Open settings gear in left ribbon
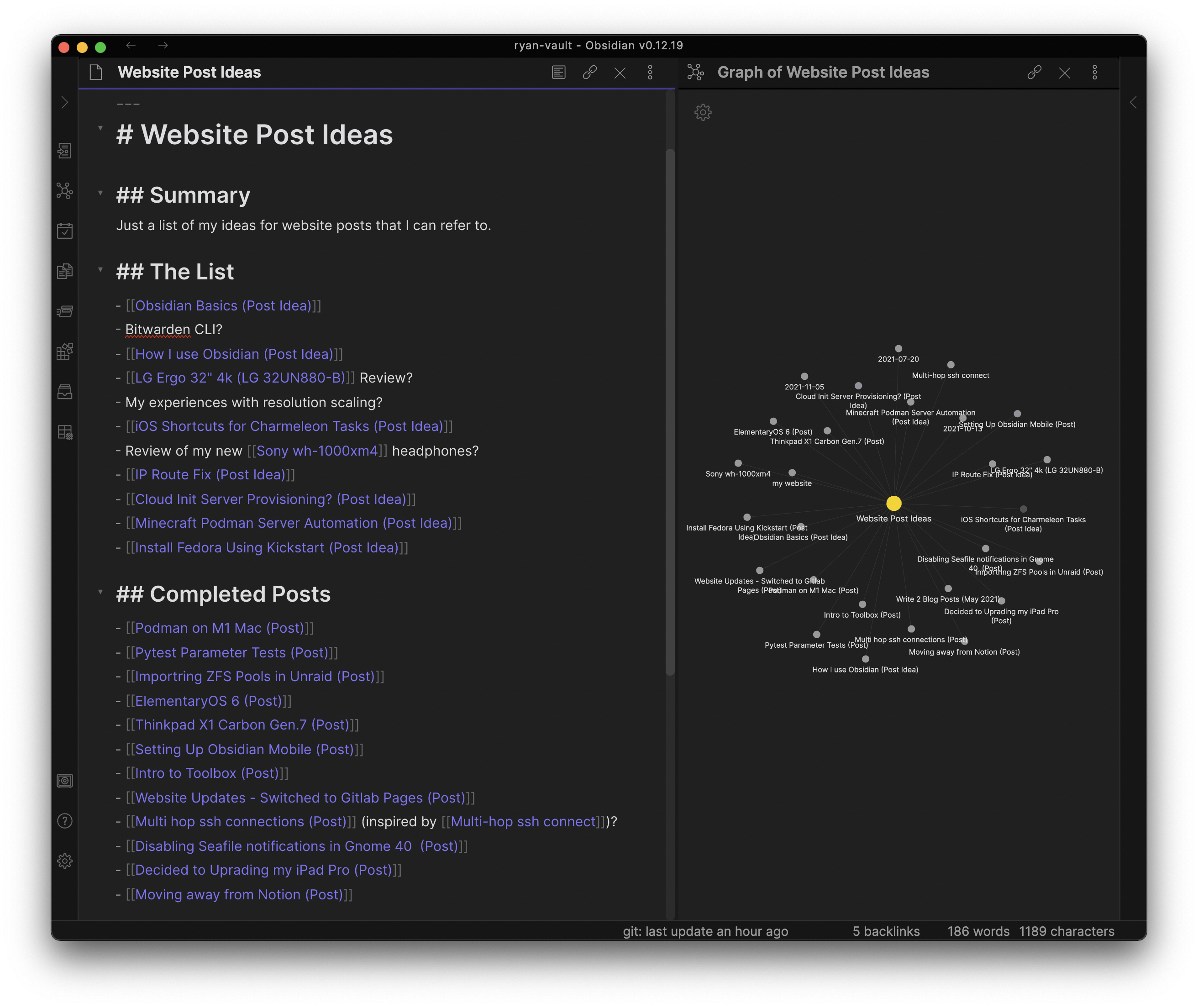This screenshot has height=1008, width=1198. 64,861
